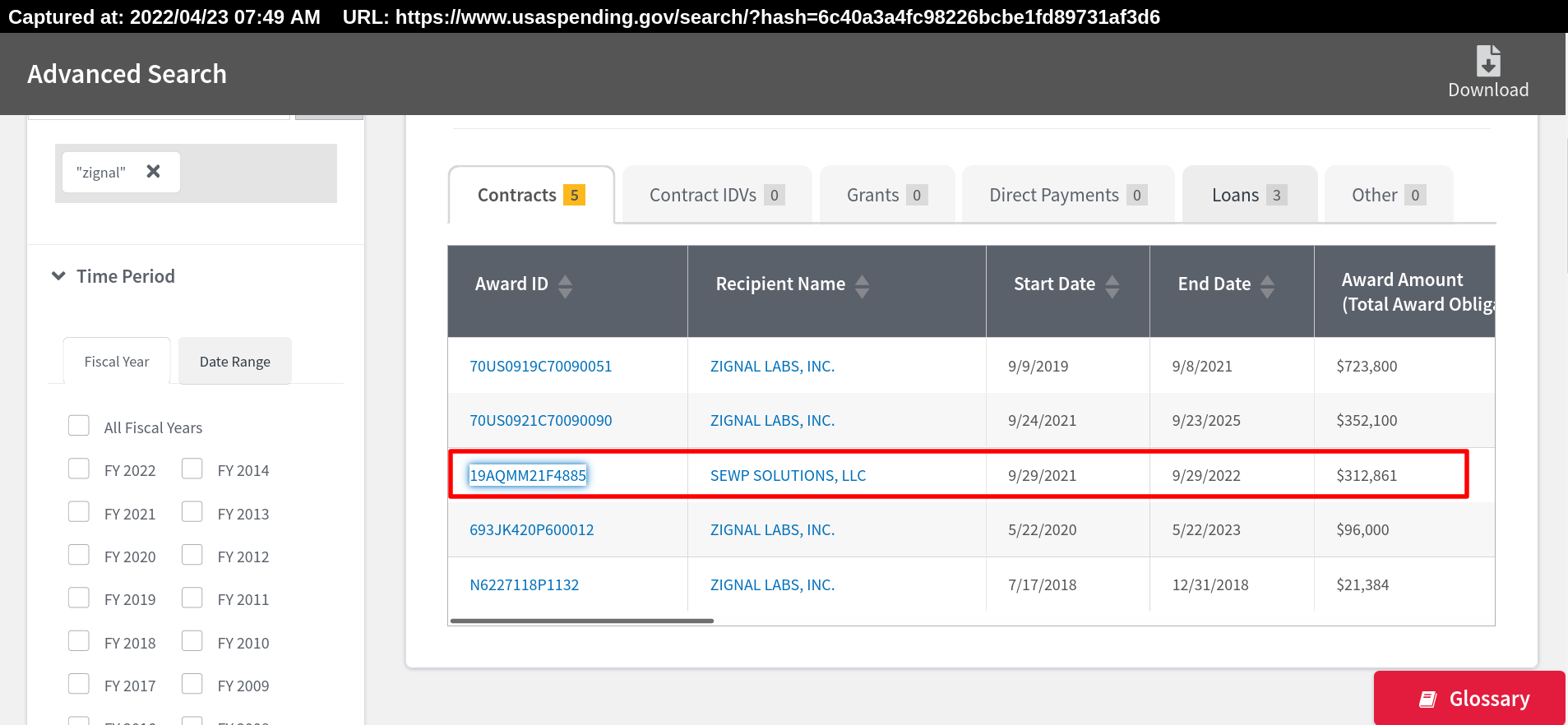This screenshot has height=725, width=1568.
Task: Click the Advanced Search page title
Action: [x=127, y=74]
